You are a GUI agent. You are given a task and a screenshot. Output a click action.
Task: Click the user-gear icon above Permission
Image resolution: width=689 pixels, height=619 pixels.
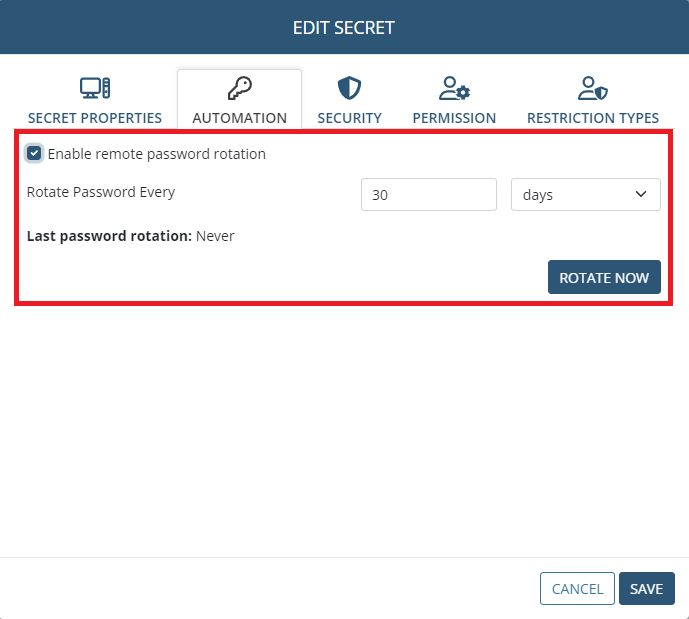coord(454,89)
